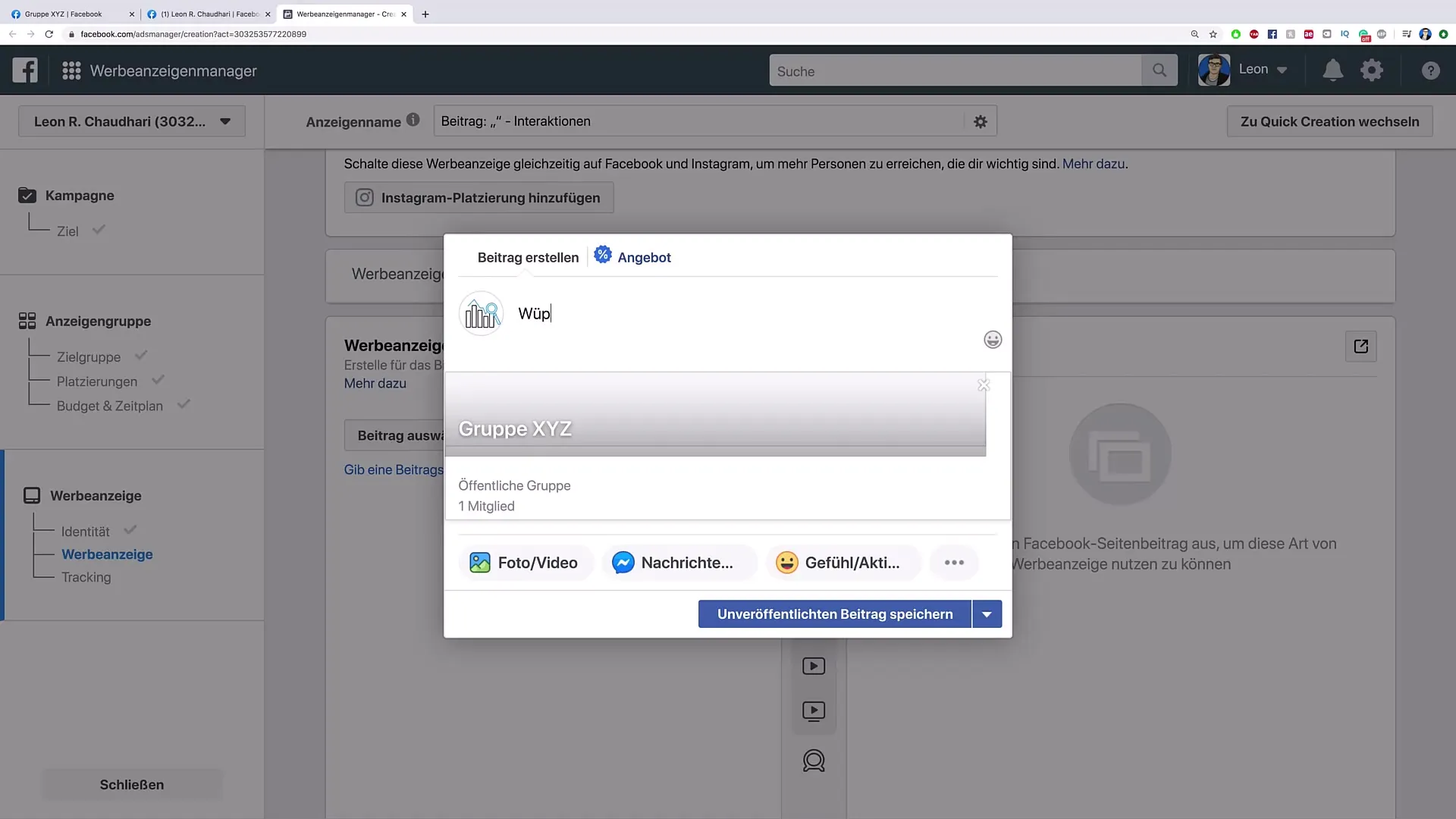
Task: Open the apps grid menu icon
Action: pyautogui.click(x=71, y=71)
